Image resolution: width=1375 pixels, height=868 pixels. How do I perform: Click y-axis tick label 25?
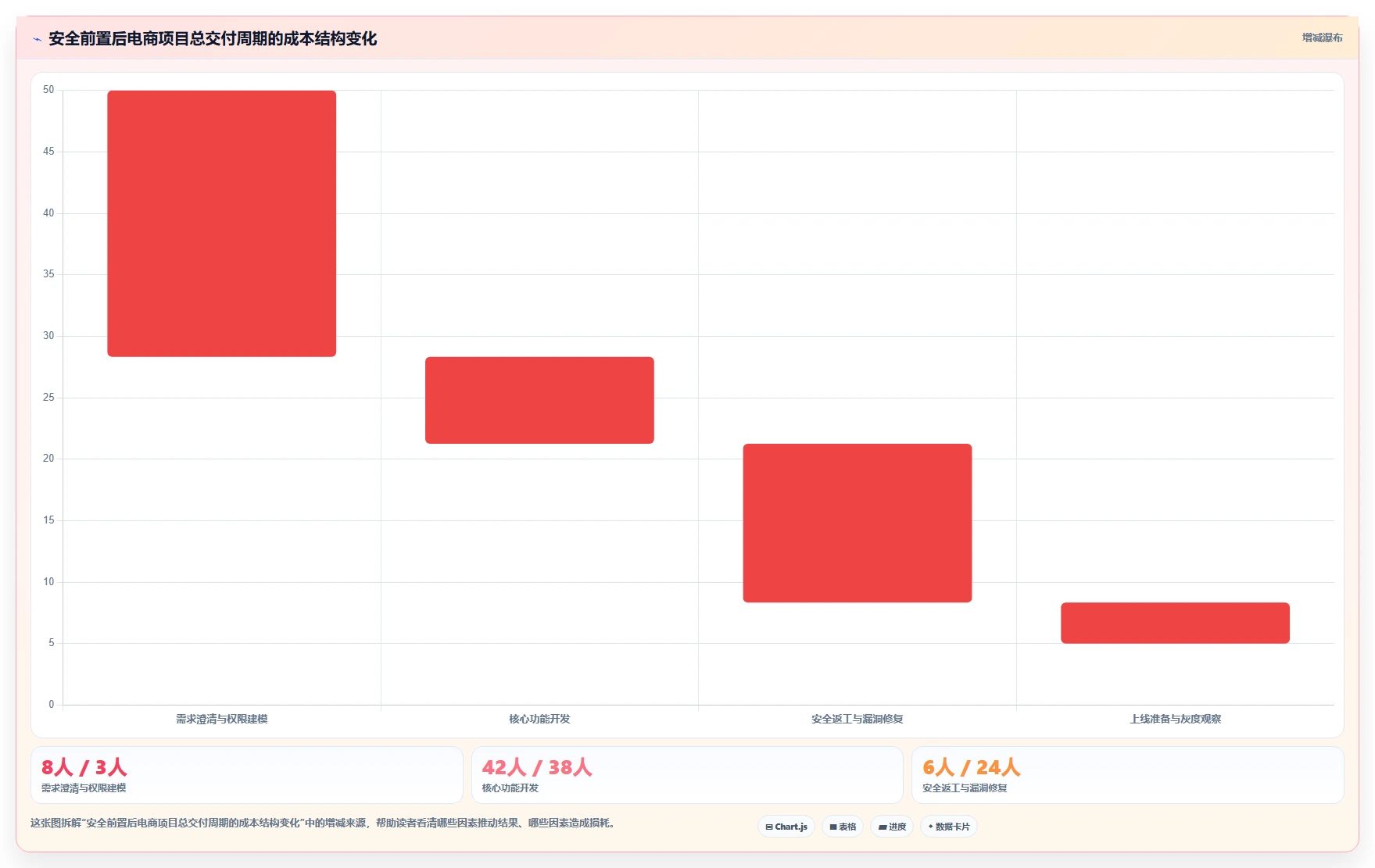point(48,398)
